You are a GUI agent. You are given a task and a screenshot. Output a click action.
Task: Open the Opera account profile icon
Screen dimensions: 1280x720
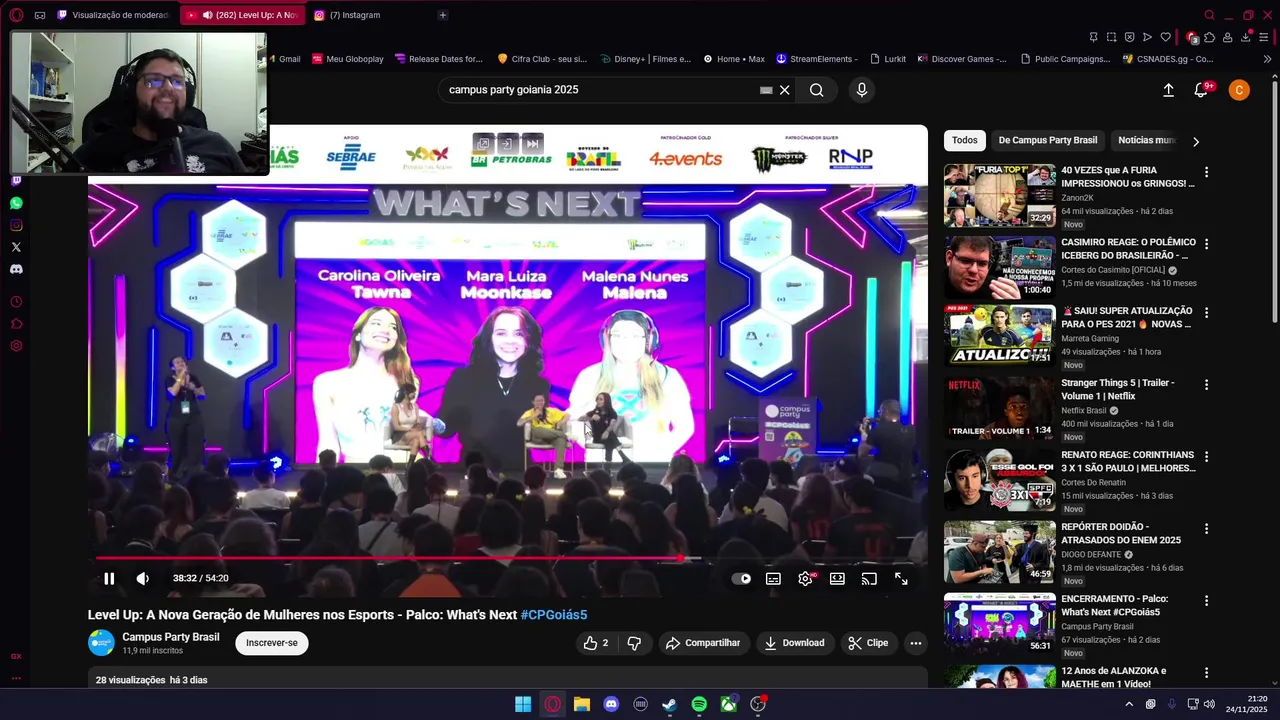1227,37
